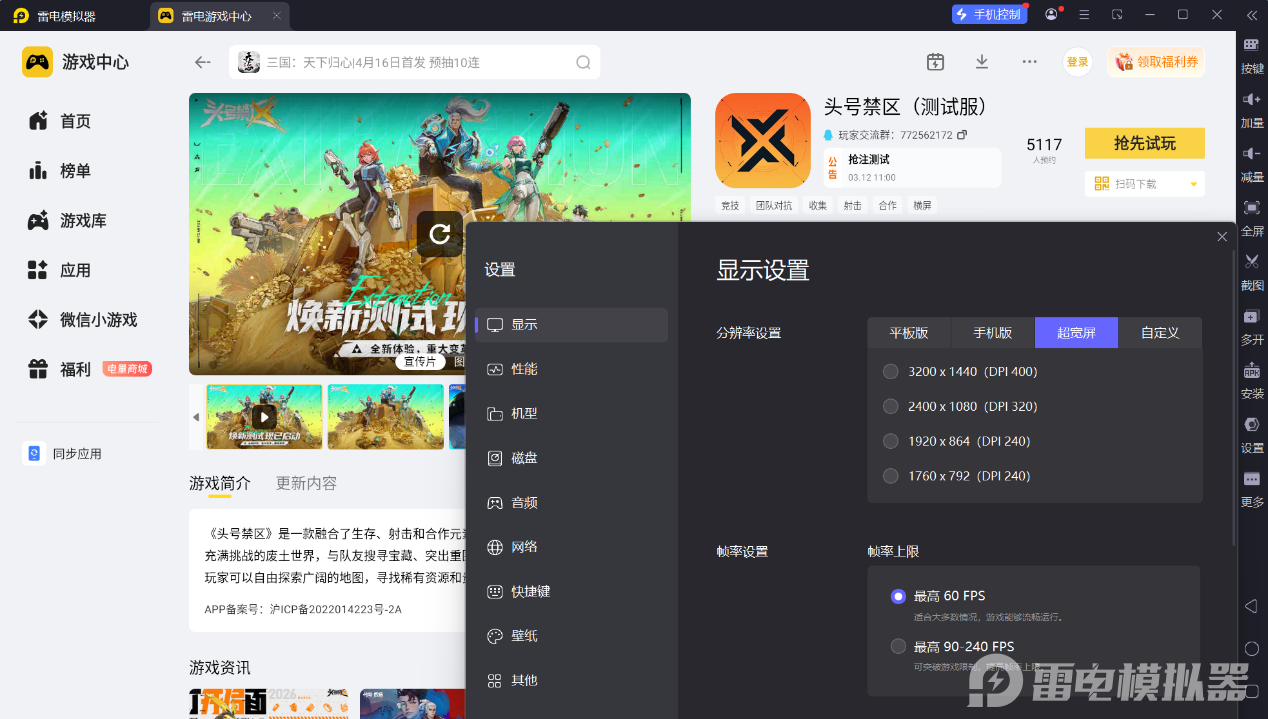Open the 更新内容 tab
The image size is (1268, 719).
click(306, 483)
